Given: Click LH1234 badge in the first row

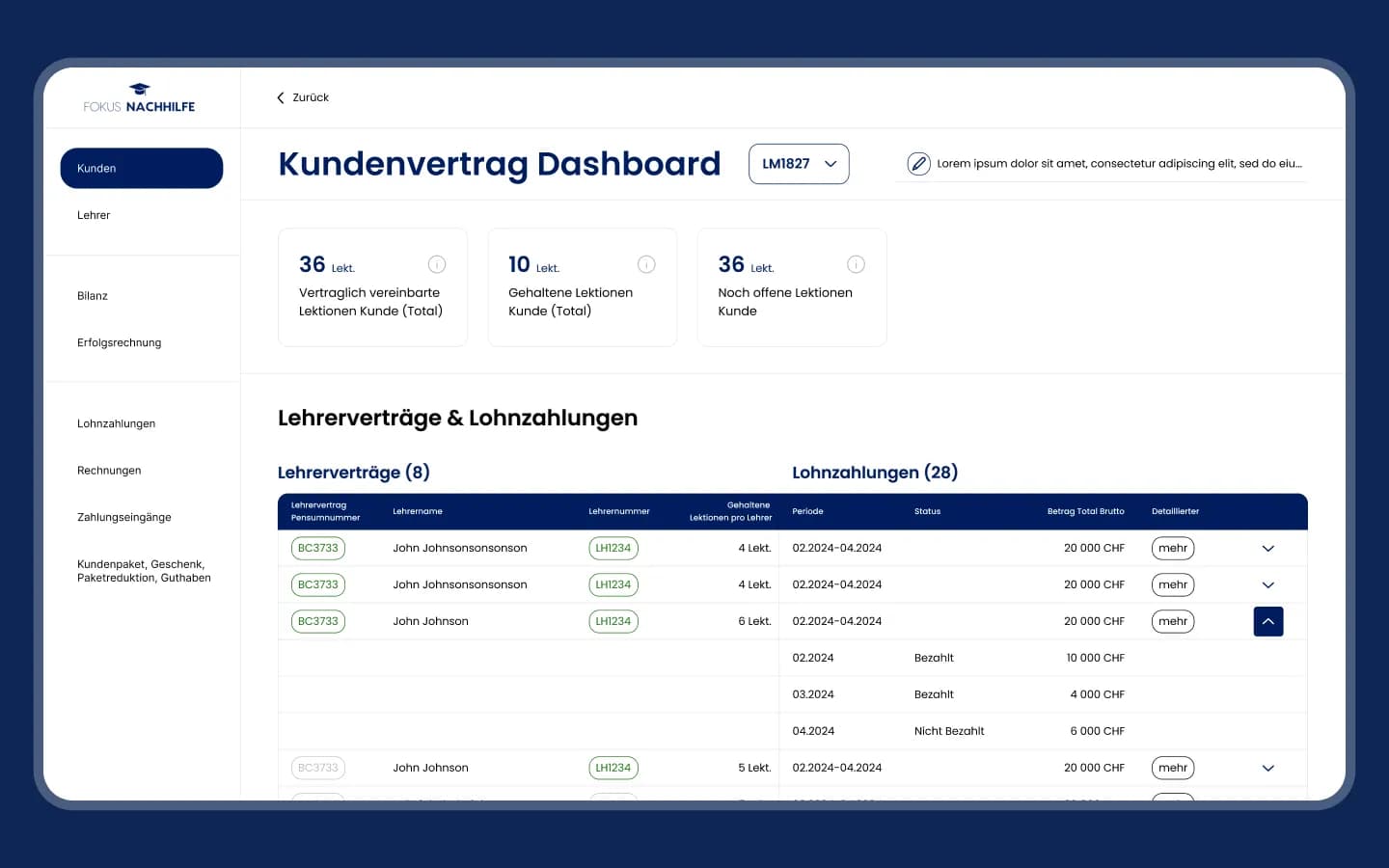Looking at the screenshot, I should [x=613, y=549].
